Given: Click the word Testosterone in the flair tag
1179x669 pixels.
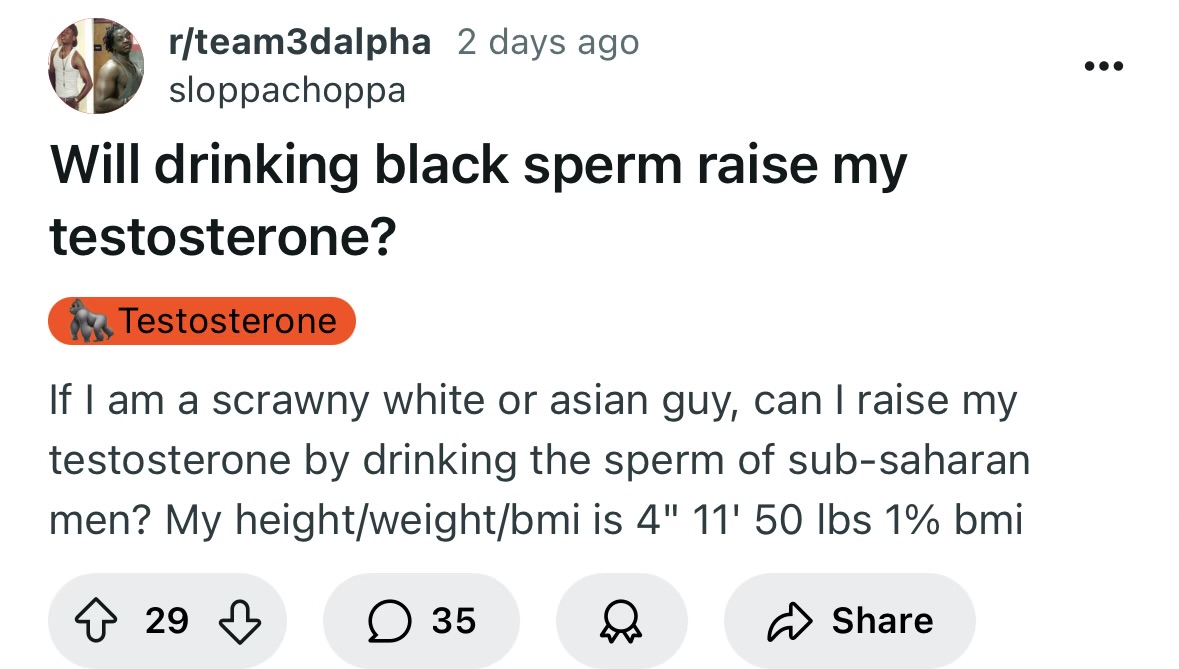Looking at the screenshot, I should (x=227, y=321).
